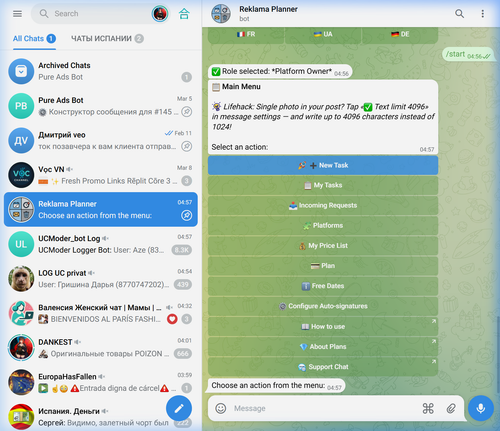Click 'Choose an action from the menu' message
The width and height of the screenshot is (500, 431).
coord(277,386)
